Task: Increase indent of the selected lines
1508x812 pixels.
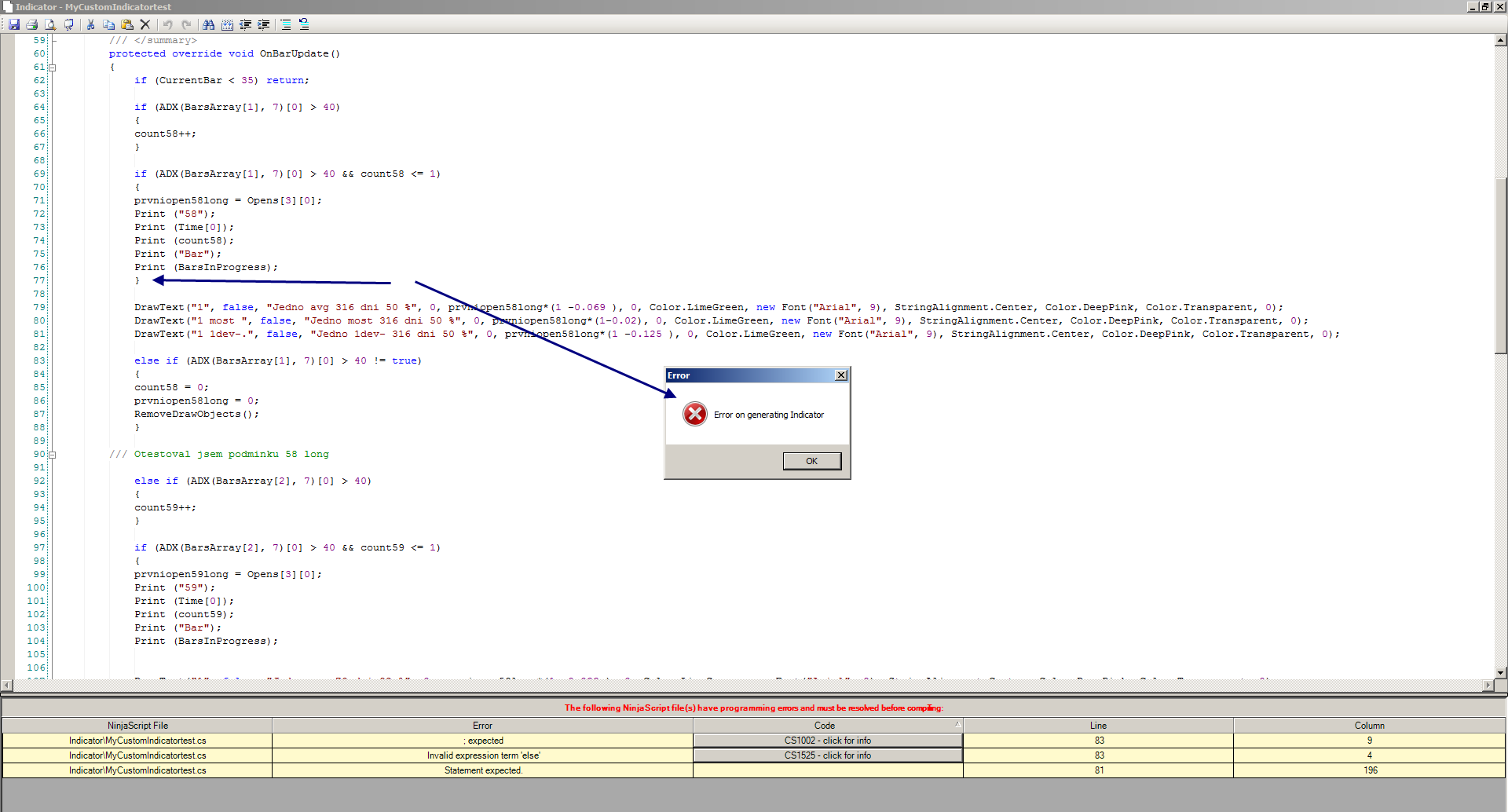Action: tap(264, 24)
